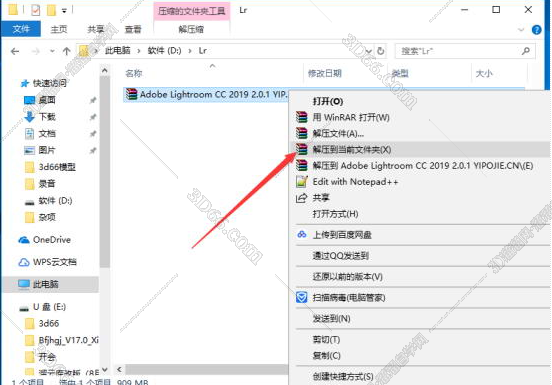Open 图片 in navigation pane
This screenshot has height=385, width=552.
tap(47, 150)
